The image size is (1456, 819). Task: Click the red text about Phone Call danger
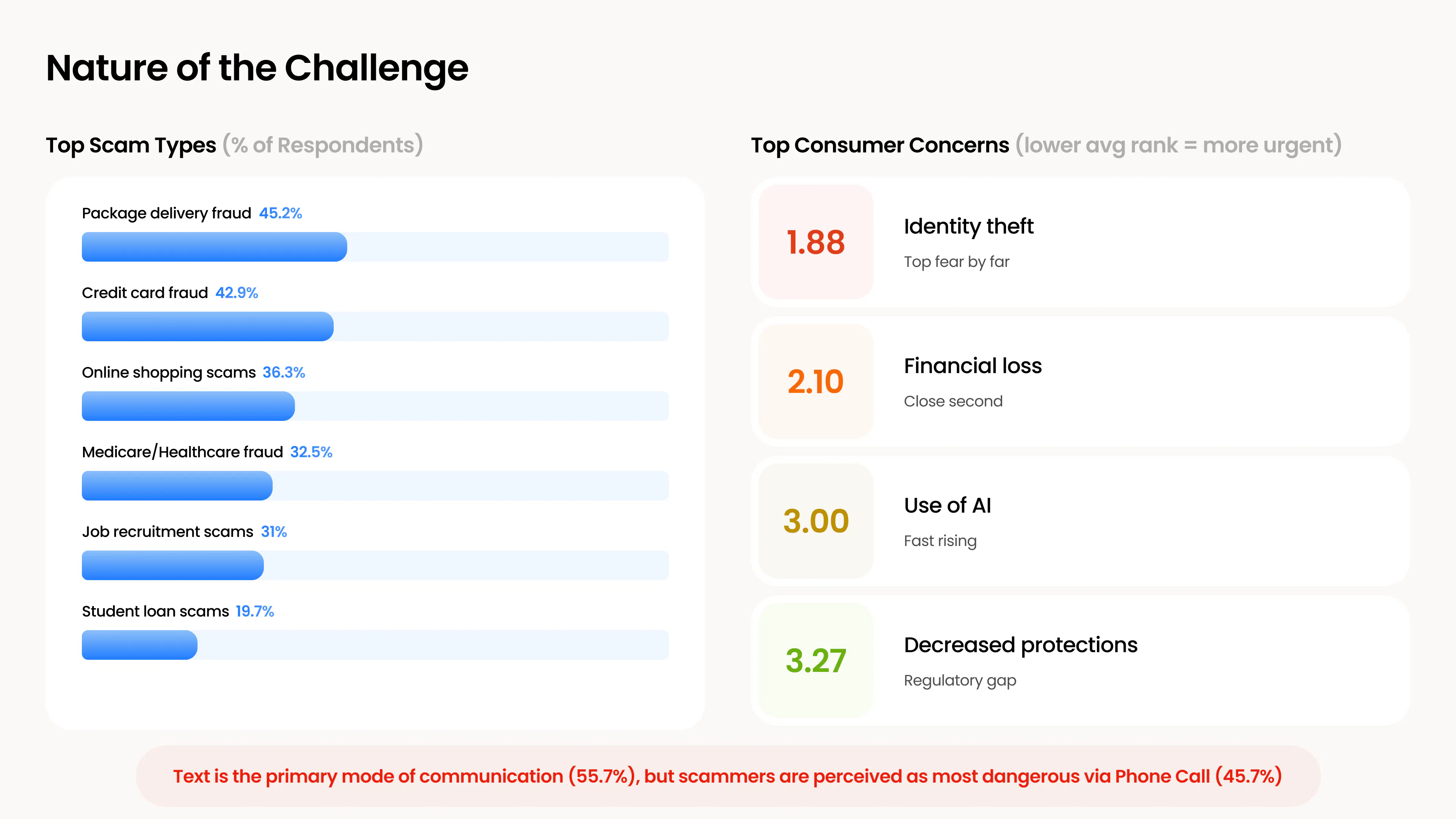(x=728, y=776)
